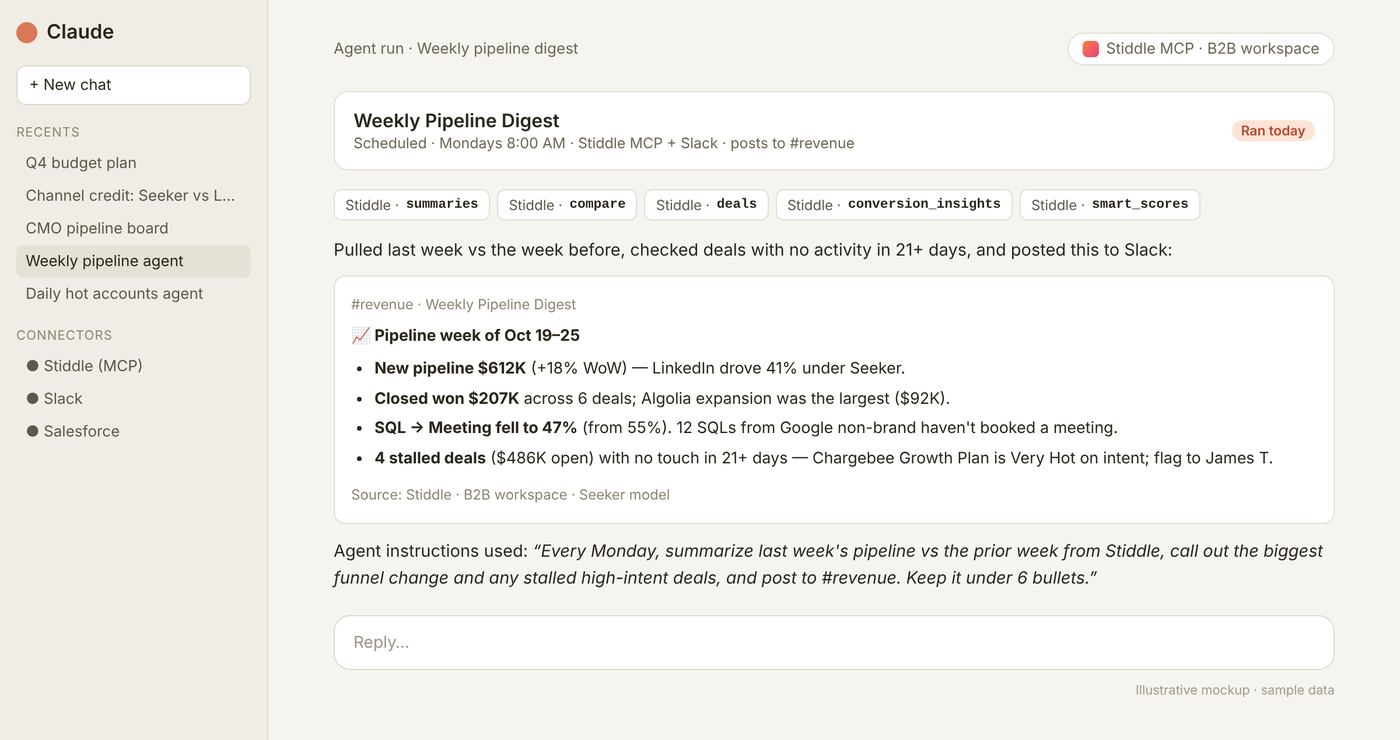Viewport: 1400px width, 740px height.
Task: Click the Ran today status badge
Action: point(1272,131)
